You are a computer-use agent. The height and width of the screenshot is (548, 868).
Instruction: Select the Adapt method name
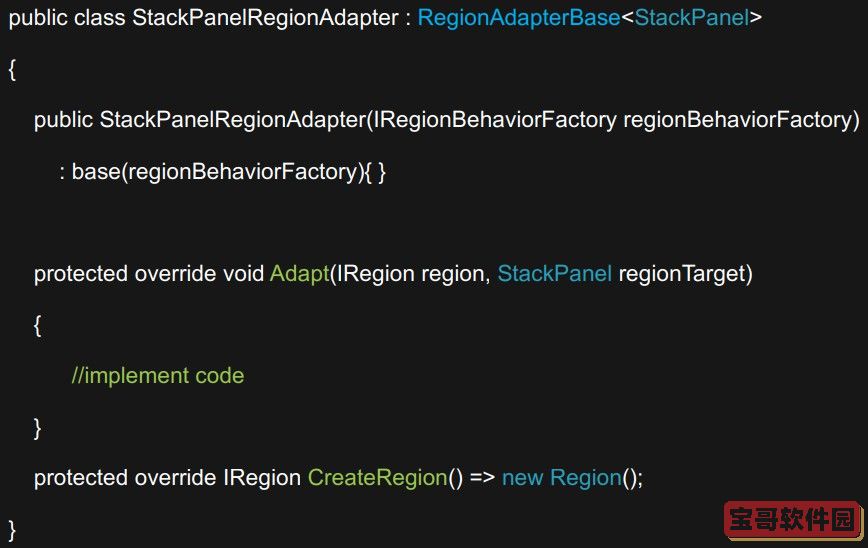click(299, 274)
